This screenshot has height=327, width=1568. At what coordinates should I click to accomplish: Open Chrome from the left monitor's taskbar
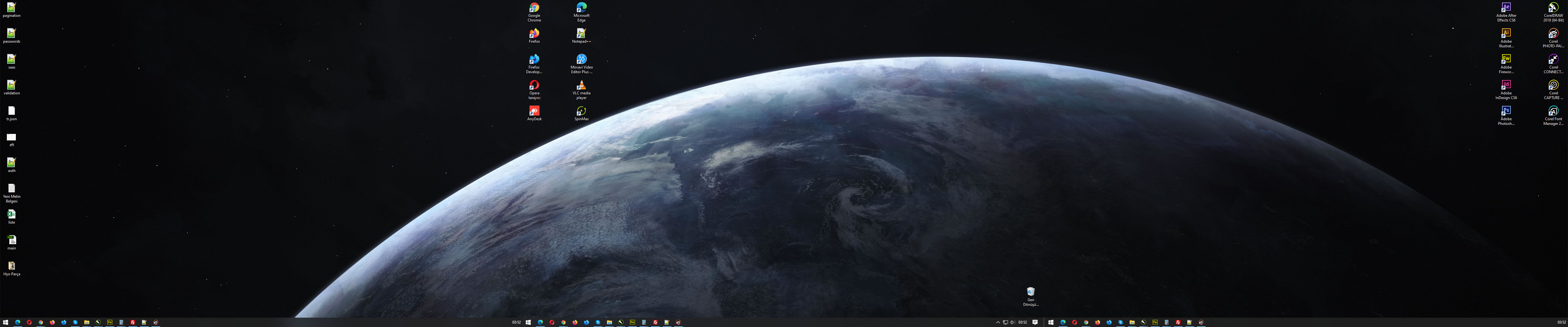click(41, 322)
